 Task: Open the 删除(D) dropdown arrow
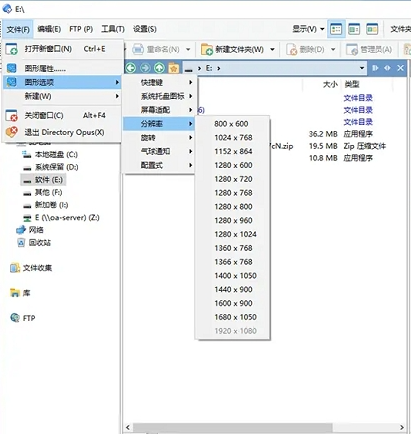pos(333,50)
